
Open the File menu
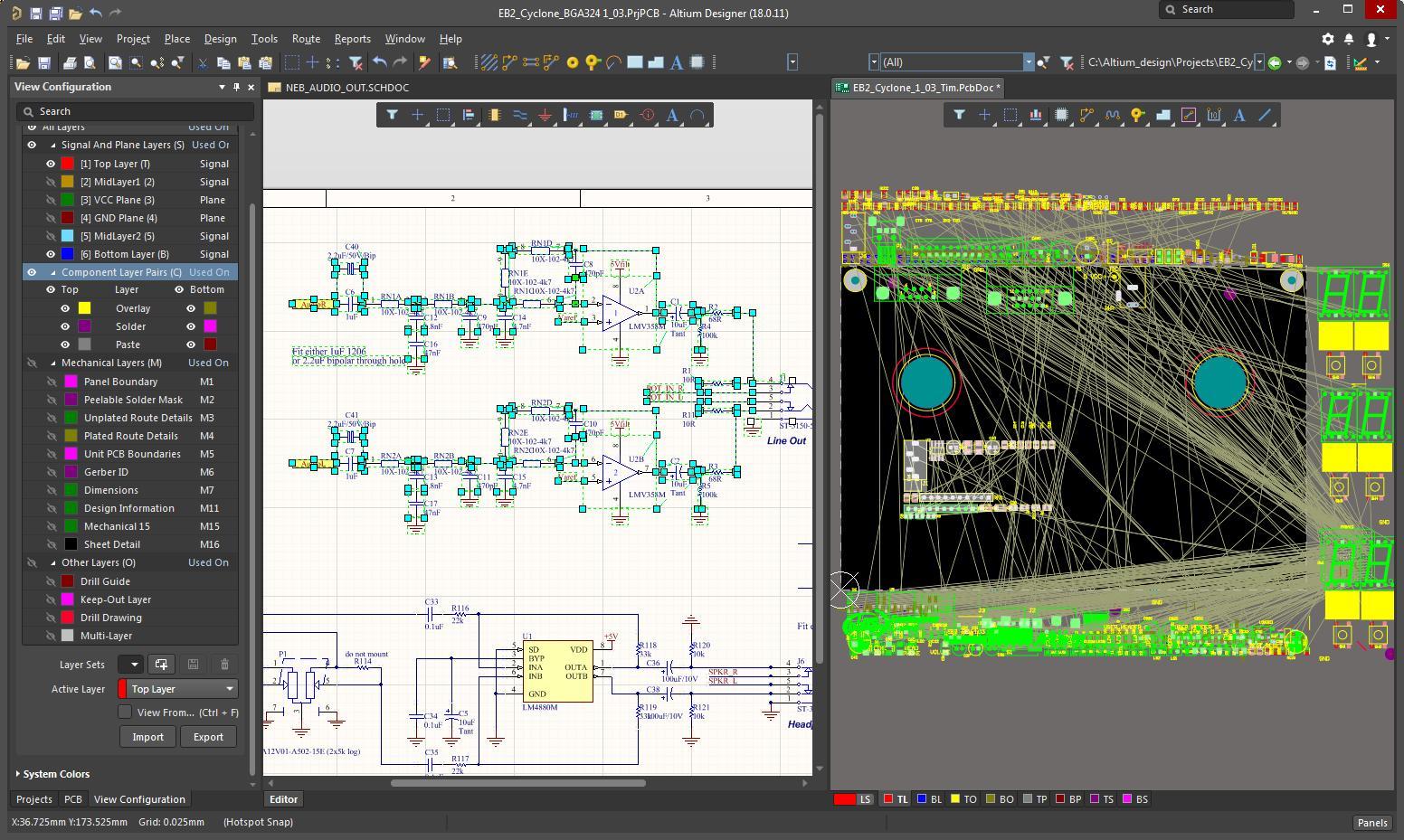(x=24, y=39)
